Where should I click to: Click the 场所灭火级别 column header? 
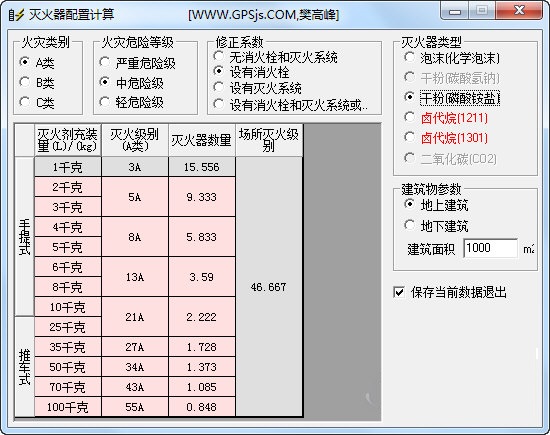click(x=269, y=140)
